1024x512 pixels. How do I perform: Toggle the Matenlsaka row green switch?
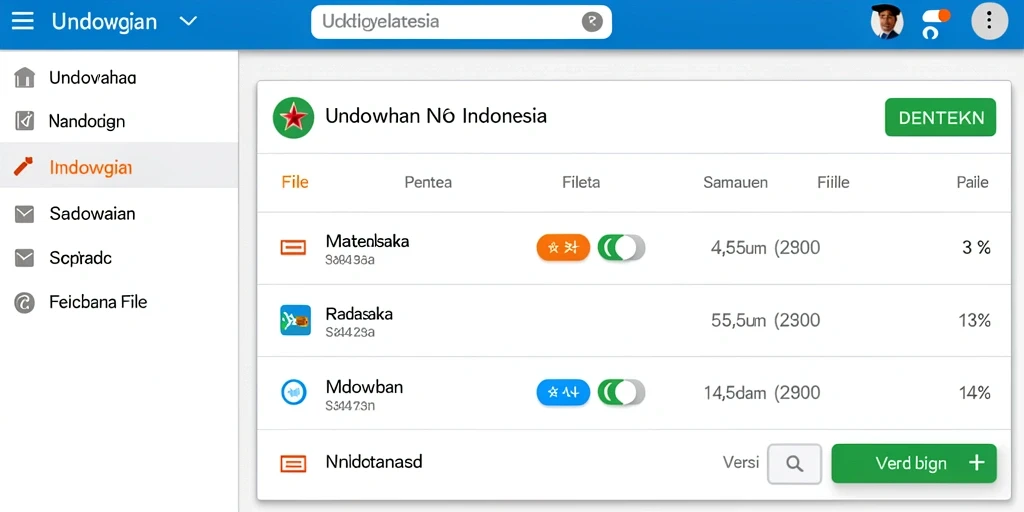click(x=621, y=248)
